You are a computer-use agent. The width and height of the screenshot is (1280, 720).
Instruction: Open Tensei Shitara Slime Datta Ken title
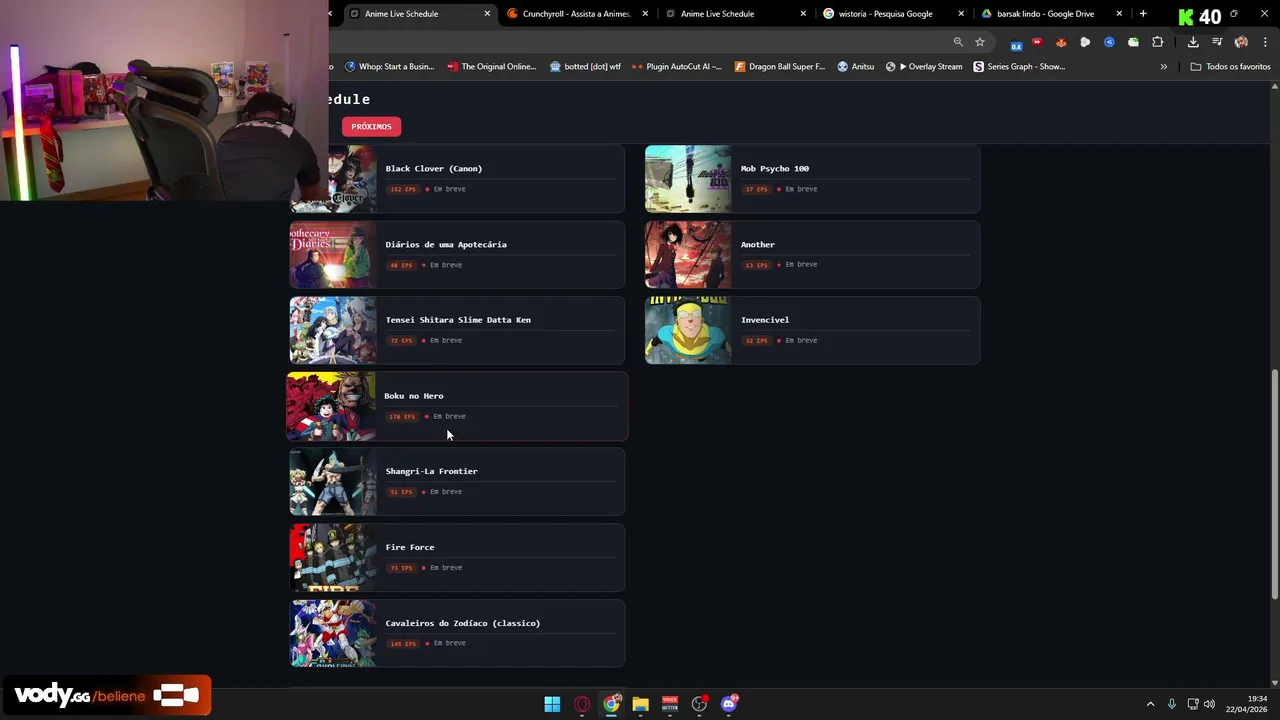(458, 320)
